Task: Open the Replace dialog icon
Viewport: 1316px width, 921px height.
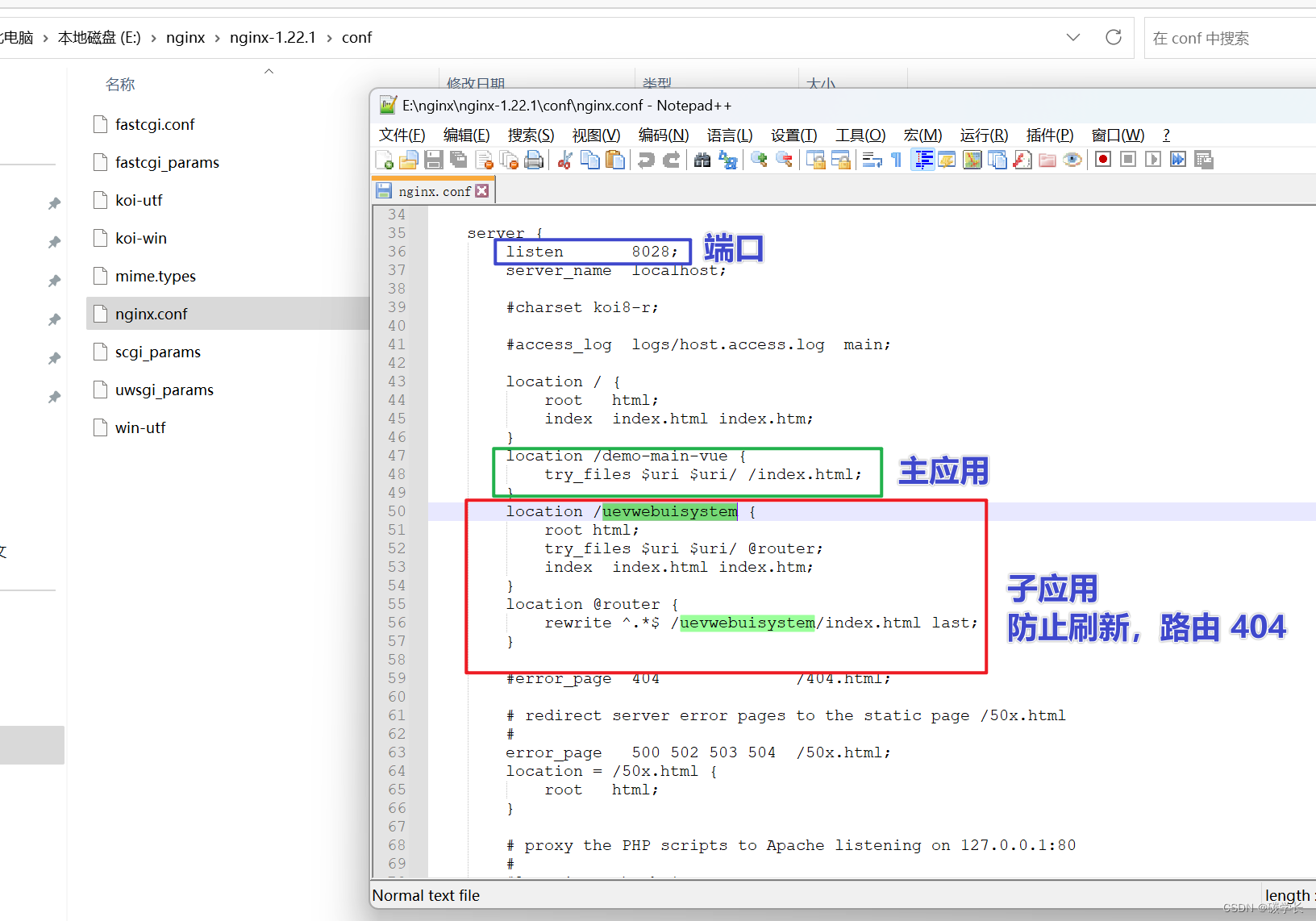Action: [727, 160]
